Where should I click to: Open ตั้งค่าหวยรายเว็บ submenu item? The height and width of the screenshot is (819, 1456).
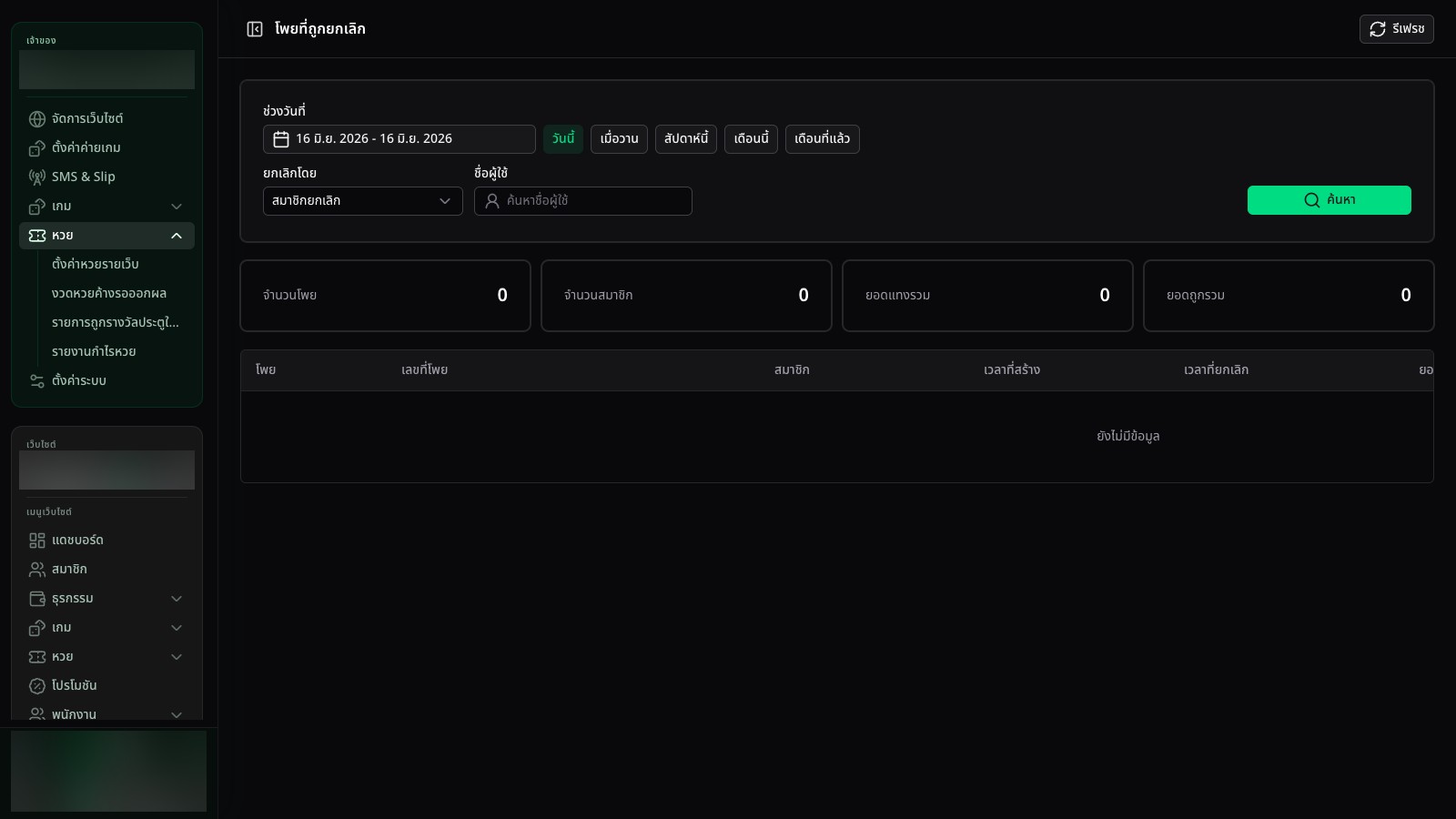[x=96, y=265]
